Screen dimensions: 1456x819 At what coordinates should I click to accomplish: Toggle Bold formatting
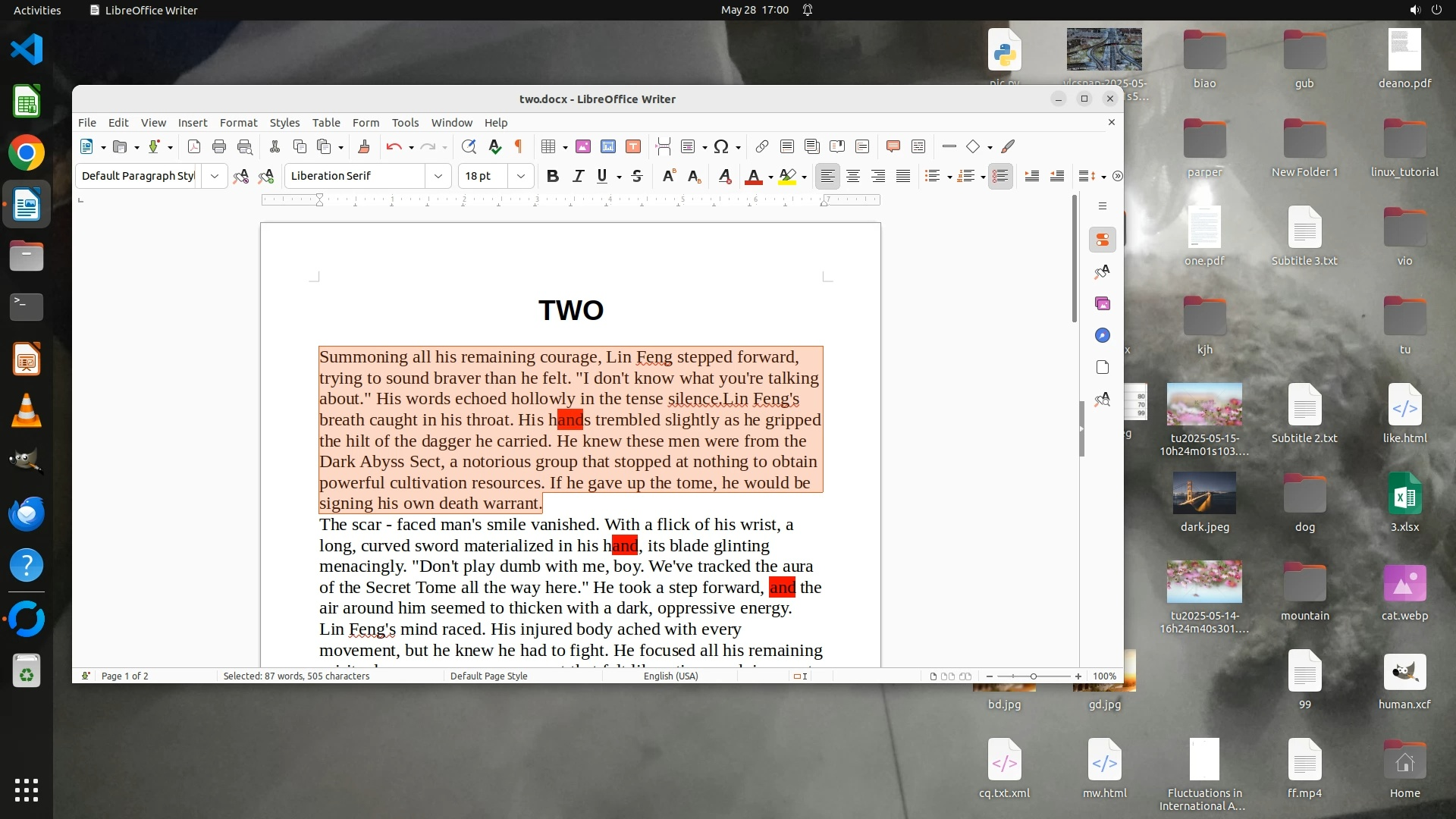click(553, 176)
